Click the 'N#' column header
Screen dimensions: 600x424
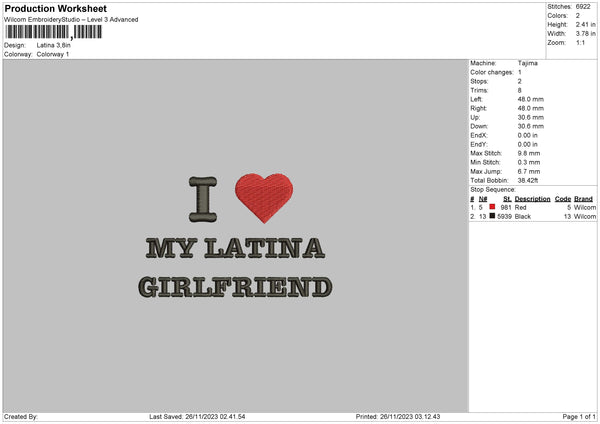pos(483,199)
